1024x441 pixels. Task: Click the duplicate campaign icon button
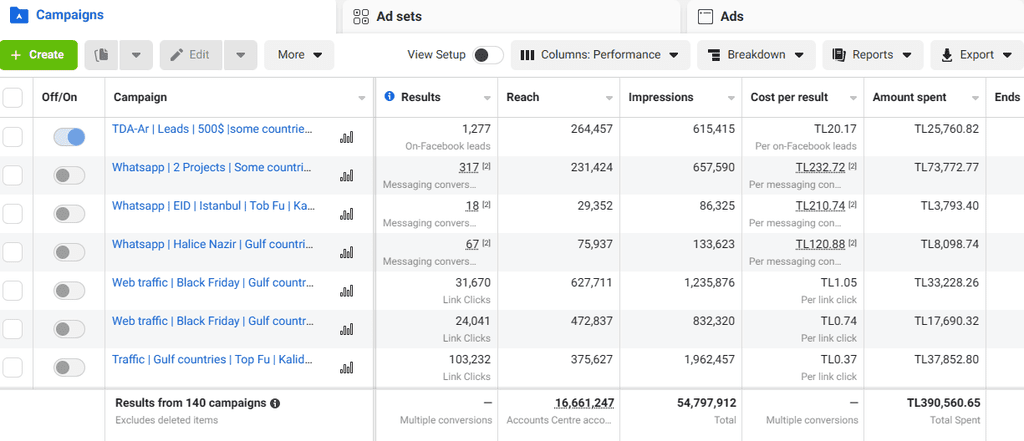click(101, 55)
